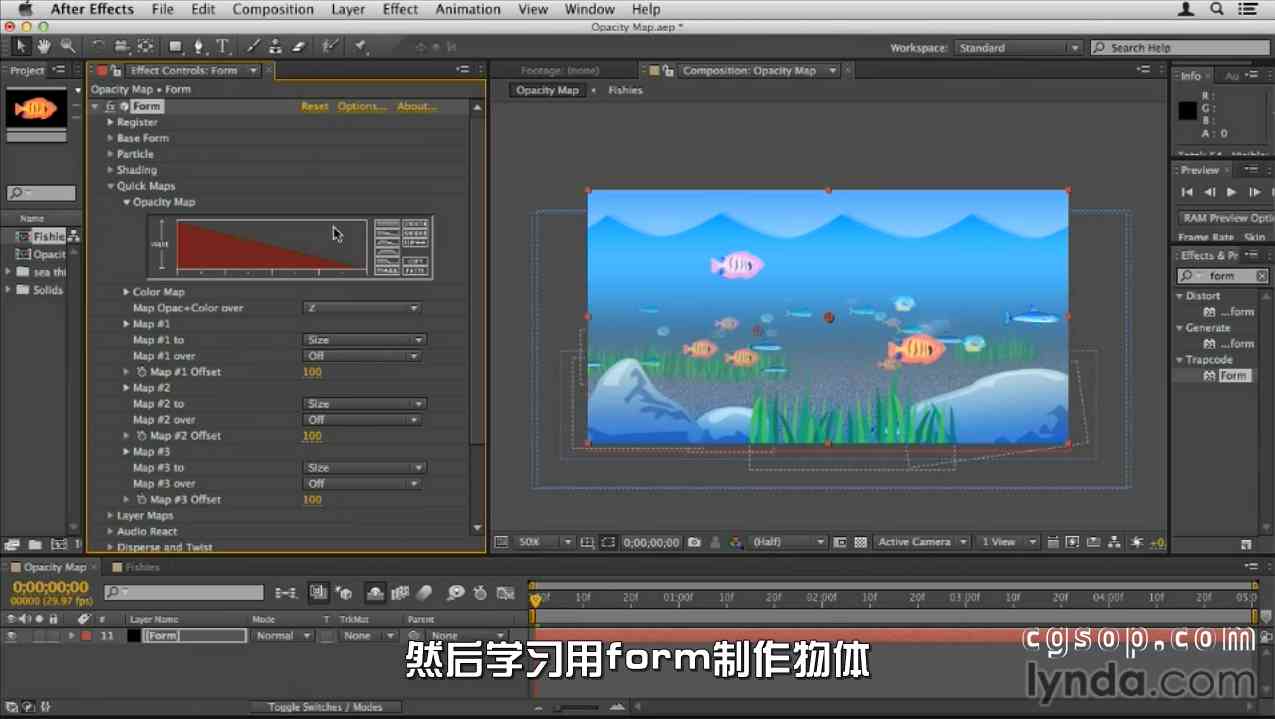Hide the Form layer with eye toggle

(x=12, y=636)
